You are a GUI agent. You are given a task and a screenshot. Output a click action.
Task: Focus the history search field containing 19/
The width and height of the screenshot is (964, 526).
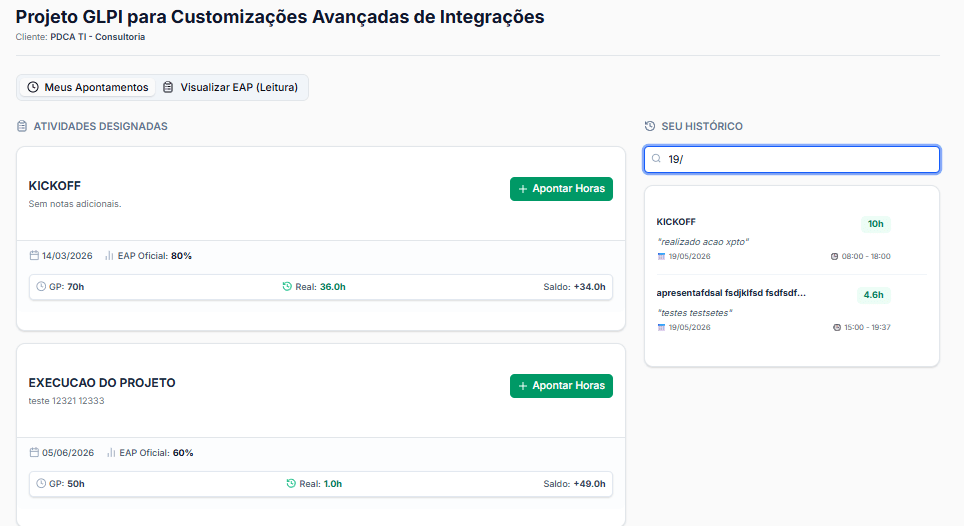792,159
